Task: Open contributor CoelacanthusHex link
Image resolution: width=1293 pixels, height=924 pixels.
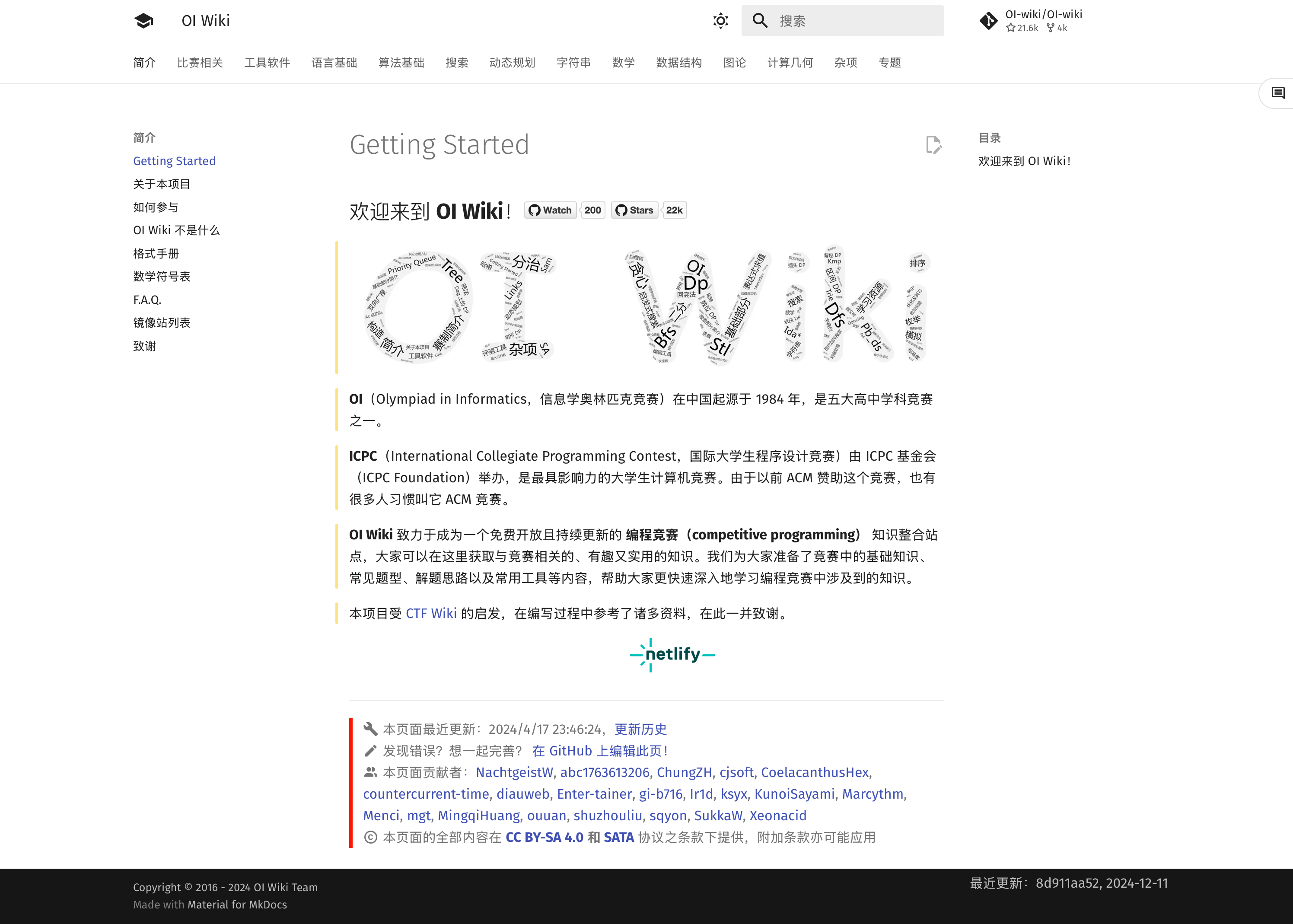Action: (x=815, y=773)
